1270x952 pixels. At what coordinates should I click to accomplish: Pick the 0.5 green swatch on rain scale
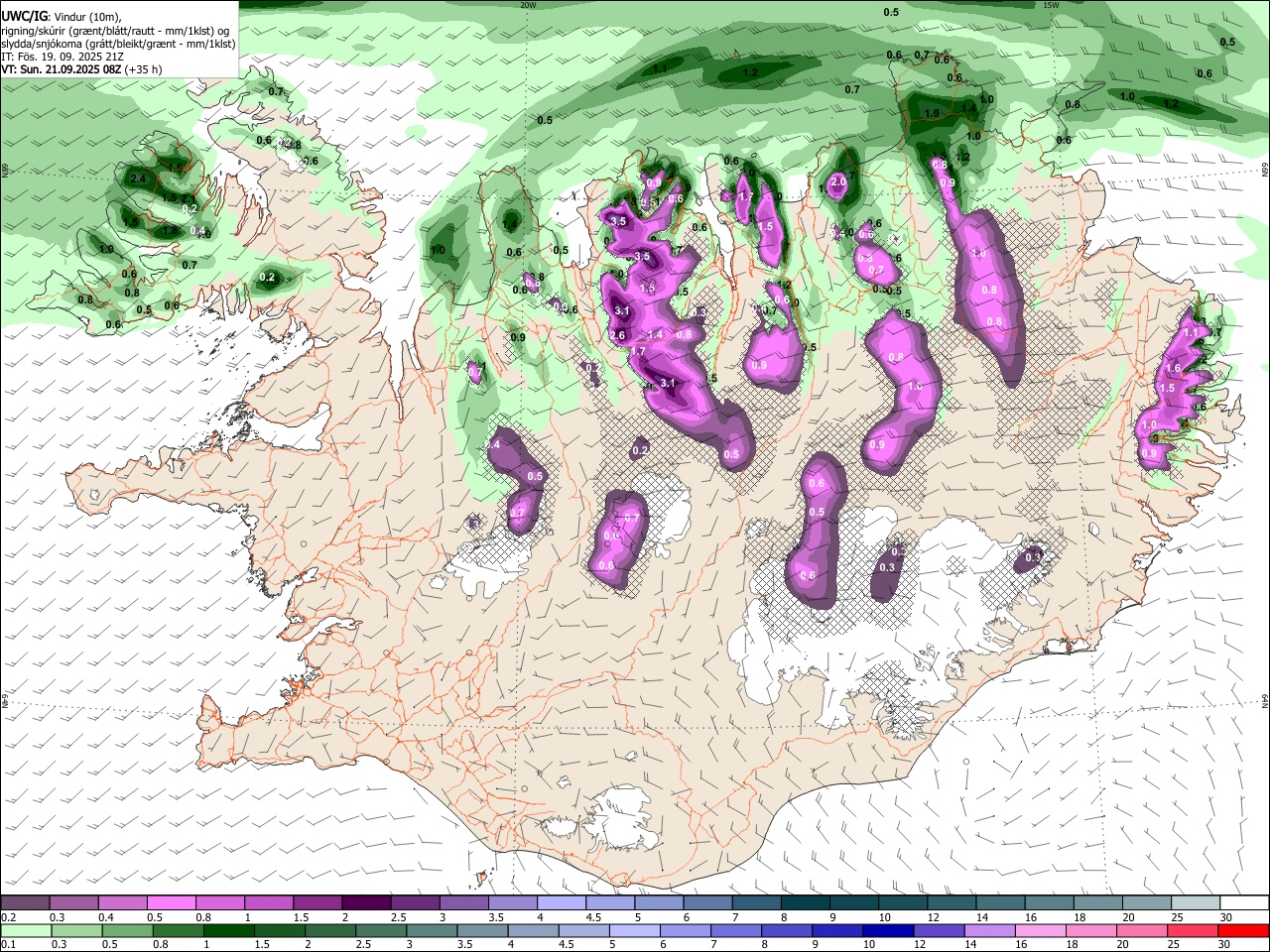(x=127, y=931)
